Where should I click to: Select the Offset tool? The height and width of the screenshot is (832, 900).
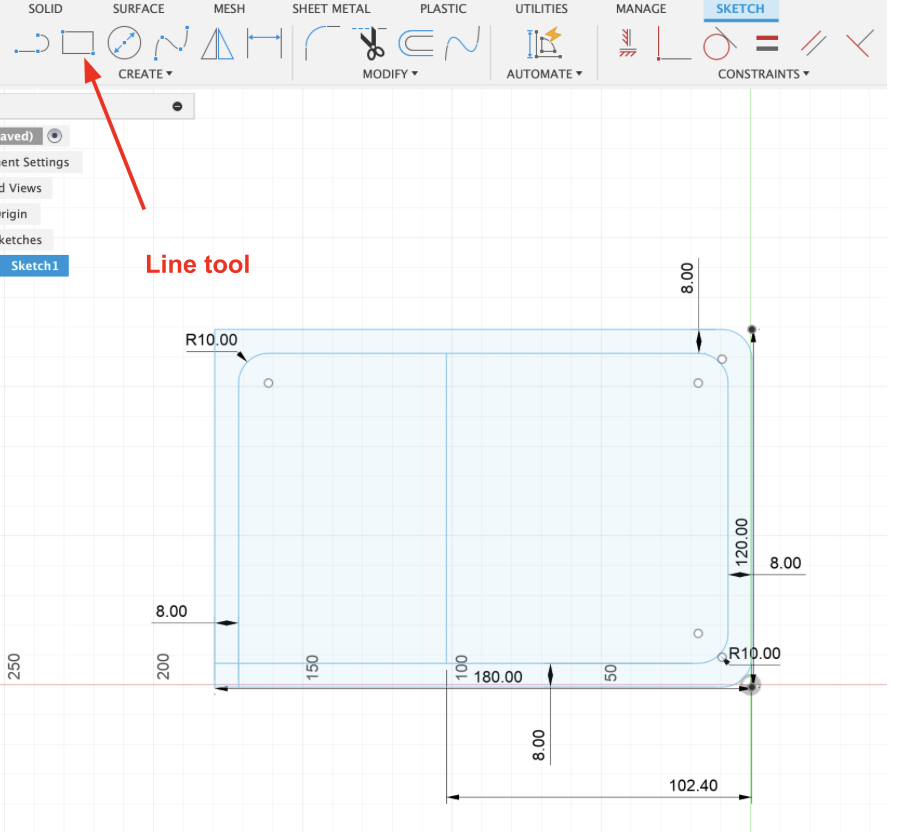(x=416, y=44)
